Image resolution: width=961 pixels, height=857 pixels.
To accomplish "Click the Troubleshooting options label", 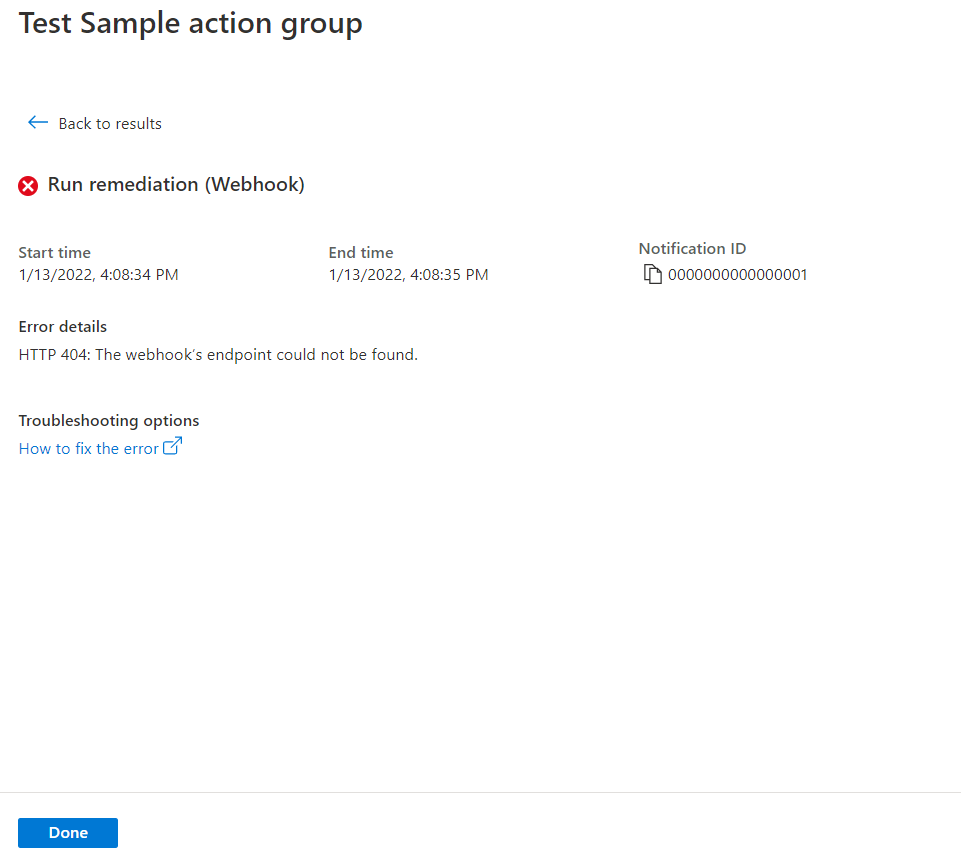I will tap(109, 421).
